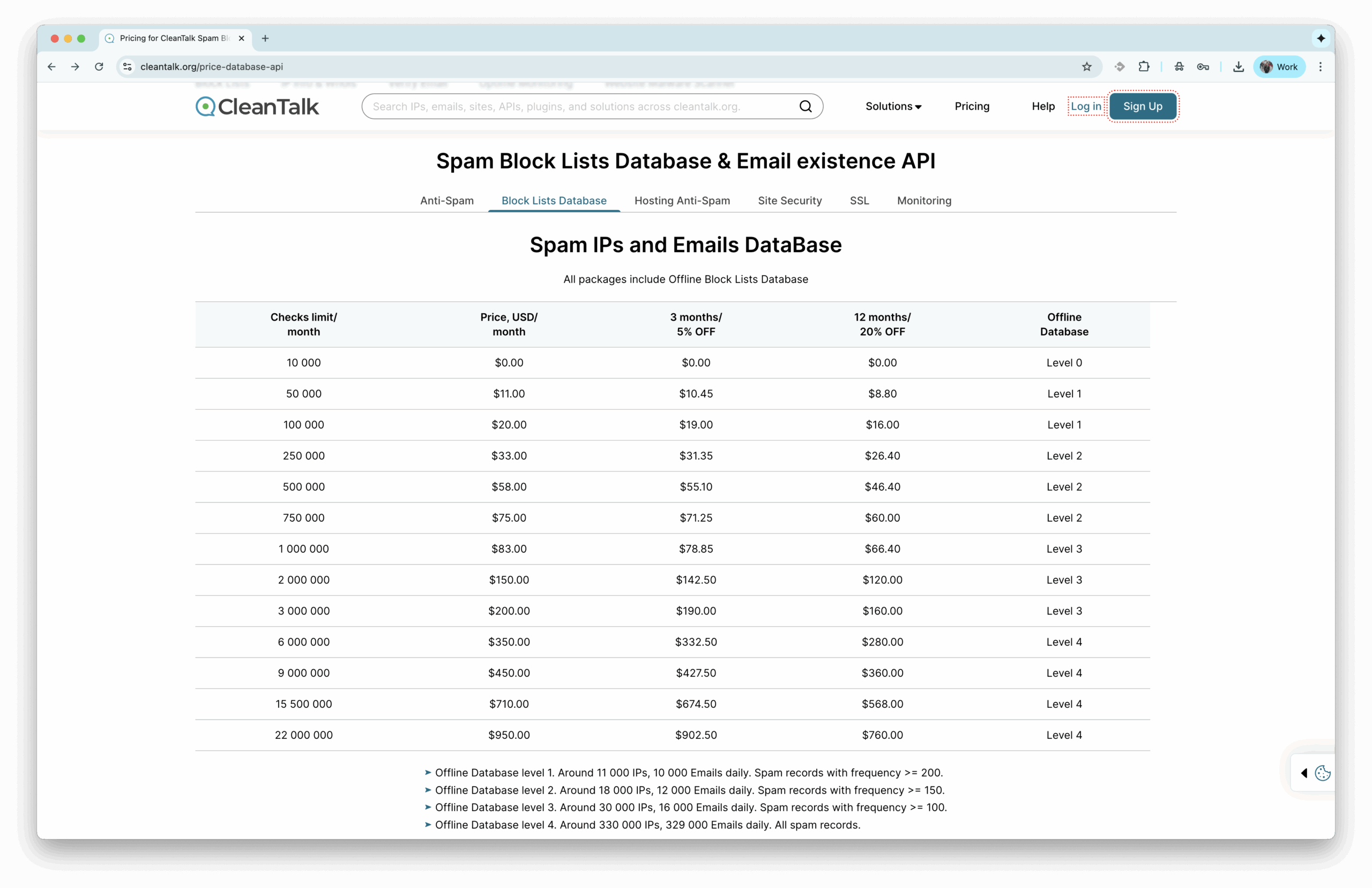
Task: Open the Work profile menu
Action: [1279, 67]
